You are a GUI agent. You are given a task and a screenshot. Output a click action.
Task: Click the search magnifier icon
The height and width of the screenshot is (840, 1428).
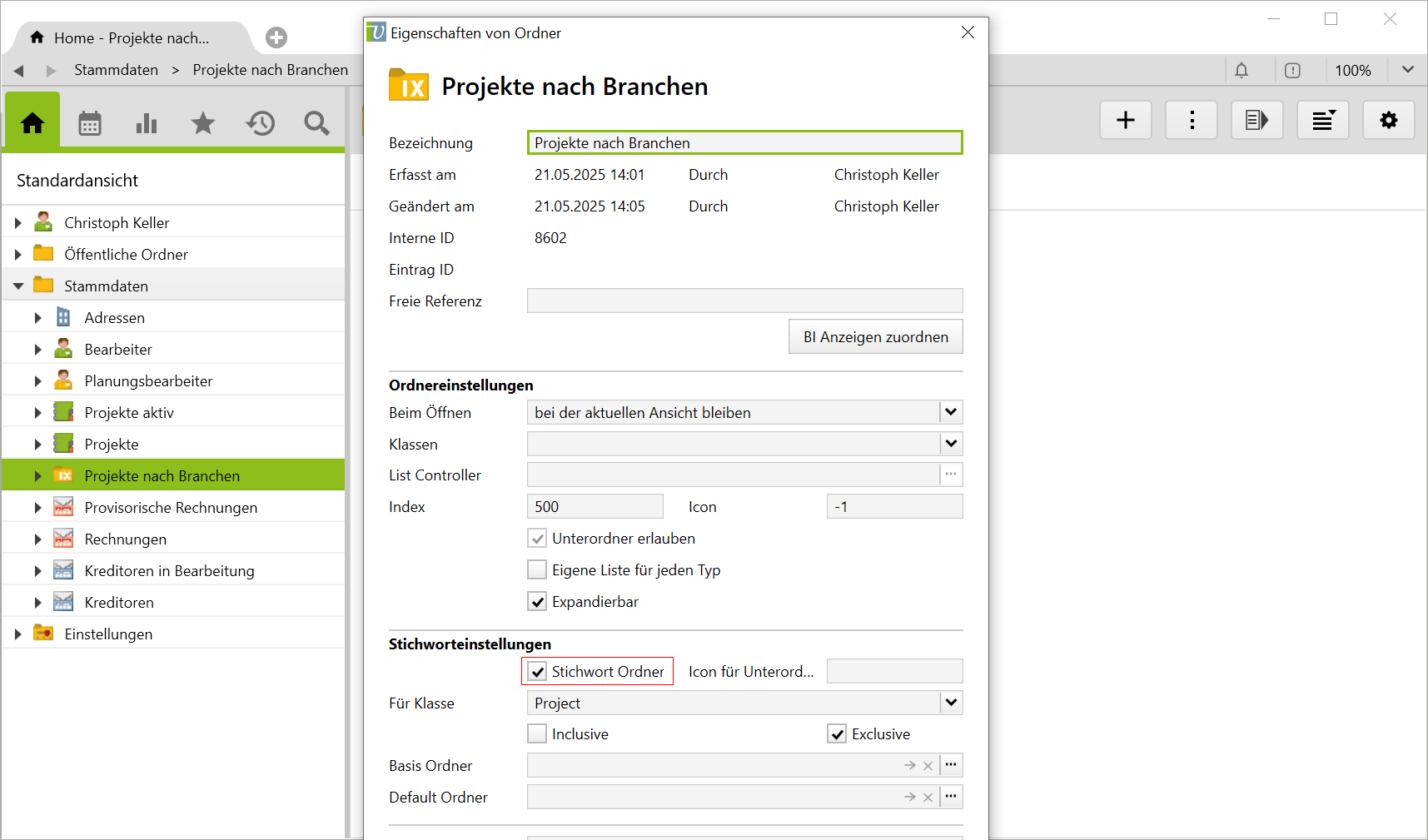pos(316,124)
